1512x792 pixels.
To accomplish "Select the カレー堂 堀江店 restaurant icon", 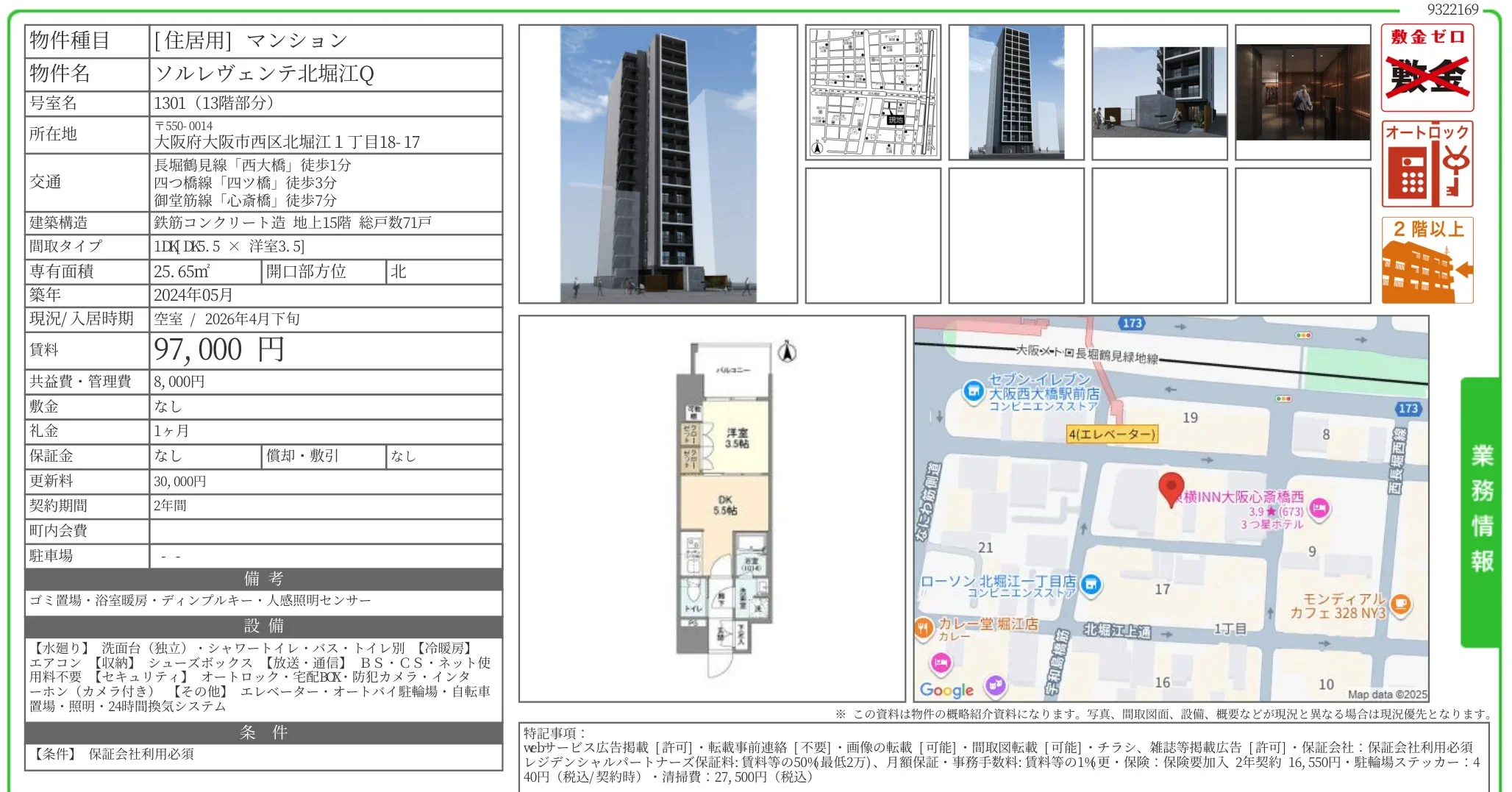I will point(924,627).
